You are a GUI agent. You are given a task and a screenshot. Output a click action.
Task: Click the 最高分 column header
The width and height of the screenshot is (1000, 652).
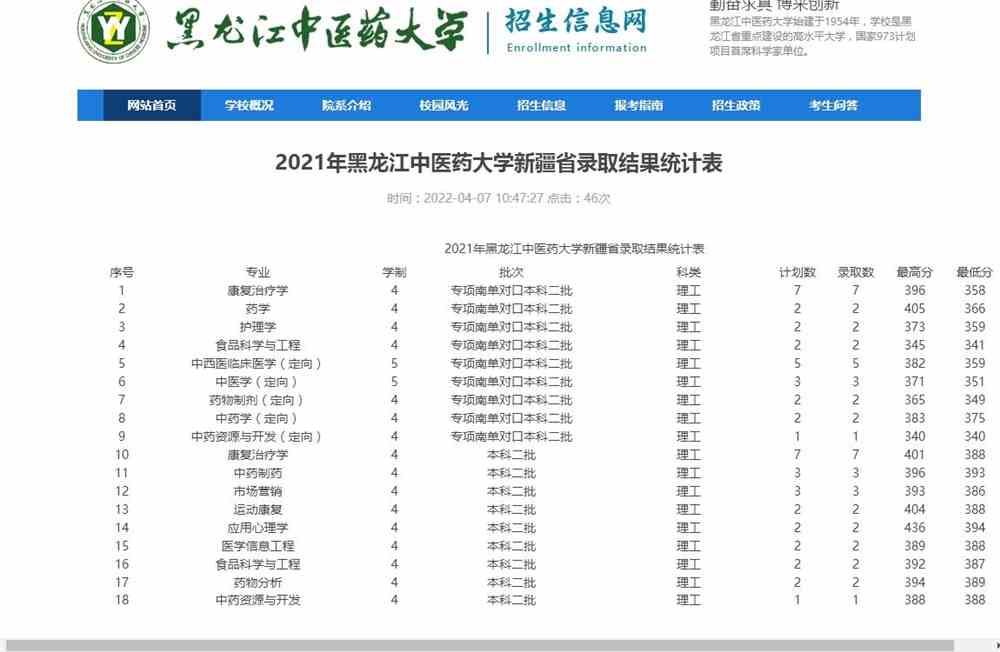point(915,272)
